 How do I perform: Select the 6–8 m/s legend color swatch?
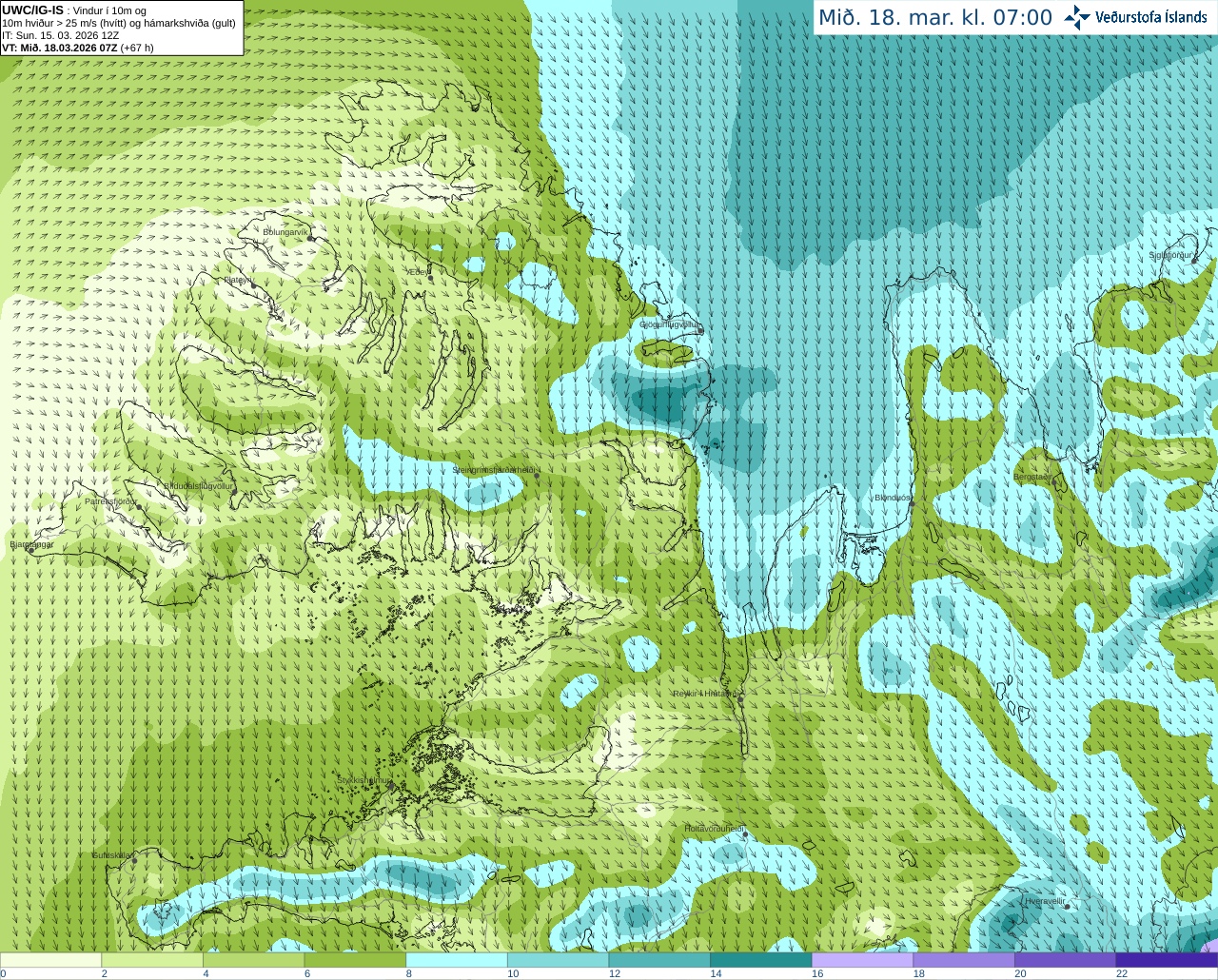pos(355,960)
